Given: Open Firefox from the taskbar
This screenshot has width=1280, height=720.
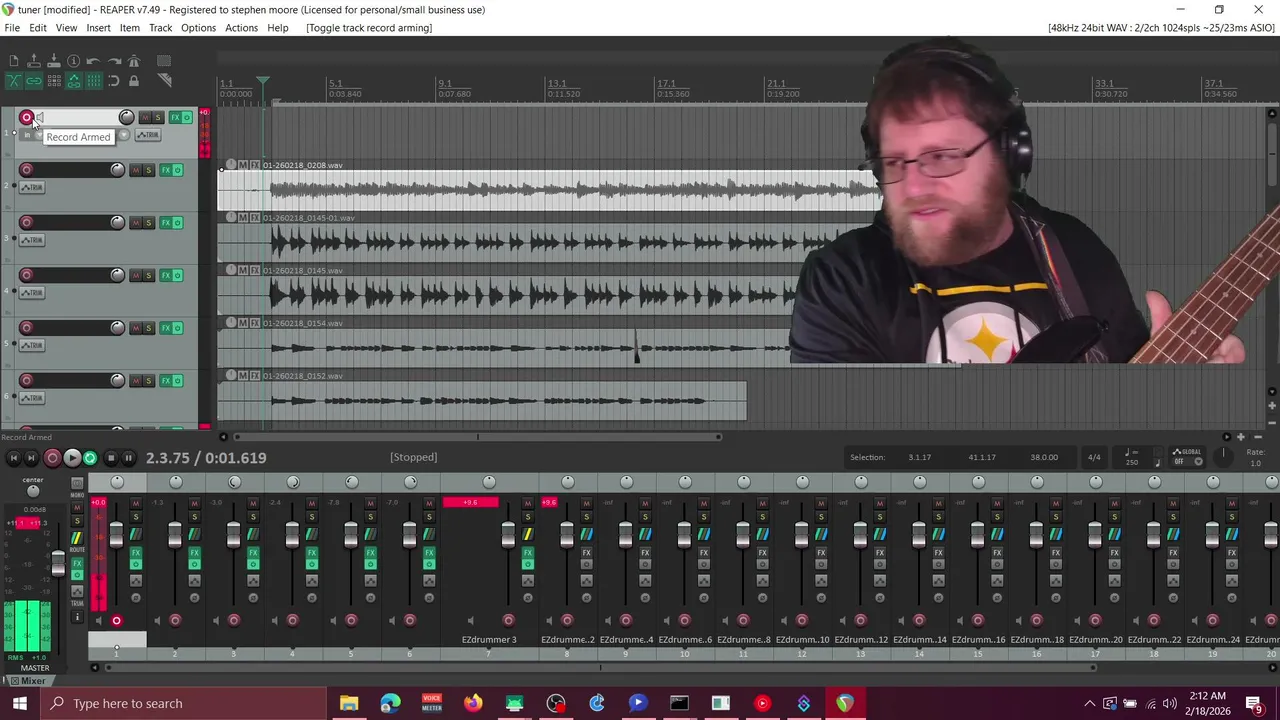Looking at the screenshot, I should 473,703.
